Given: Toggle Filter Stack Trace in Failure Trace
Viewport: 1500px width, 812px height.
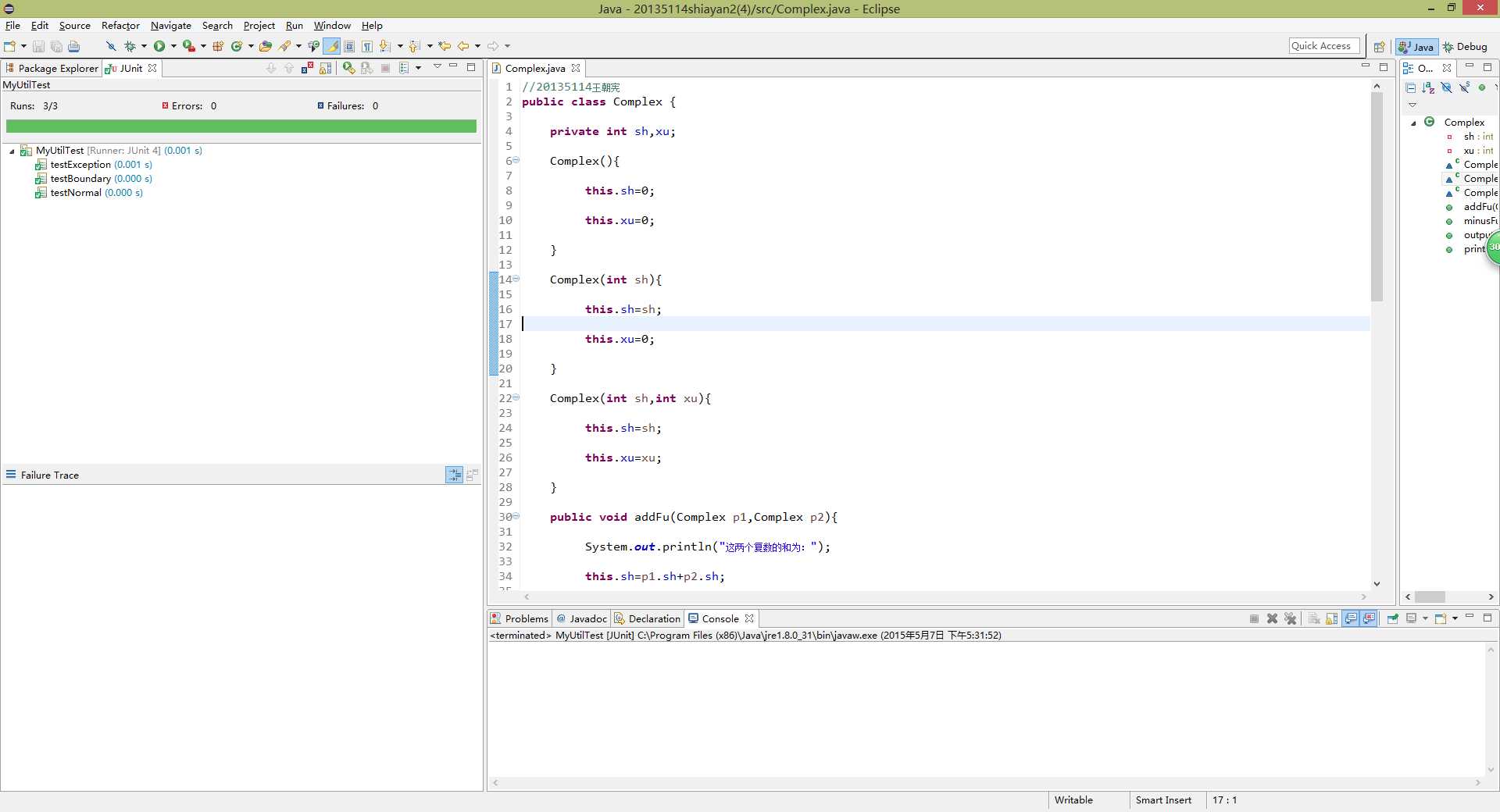Looking at the screenshot, I should (x=454, y=475).
